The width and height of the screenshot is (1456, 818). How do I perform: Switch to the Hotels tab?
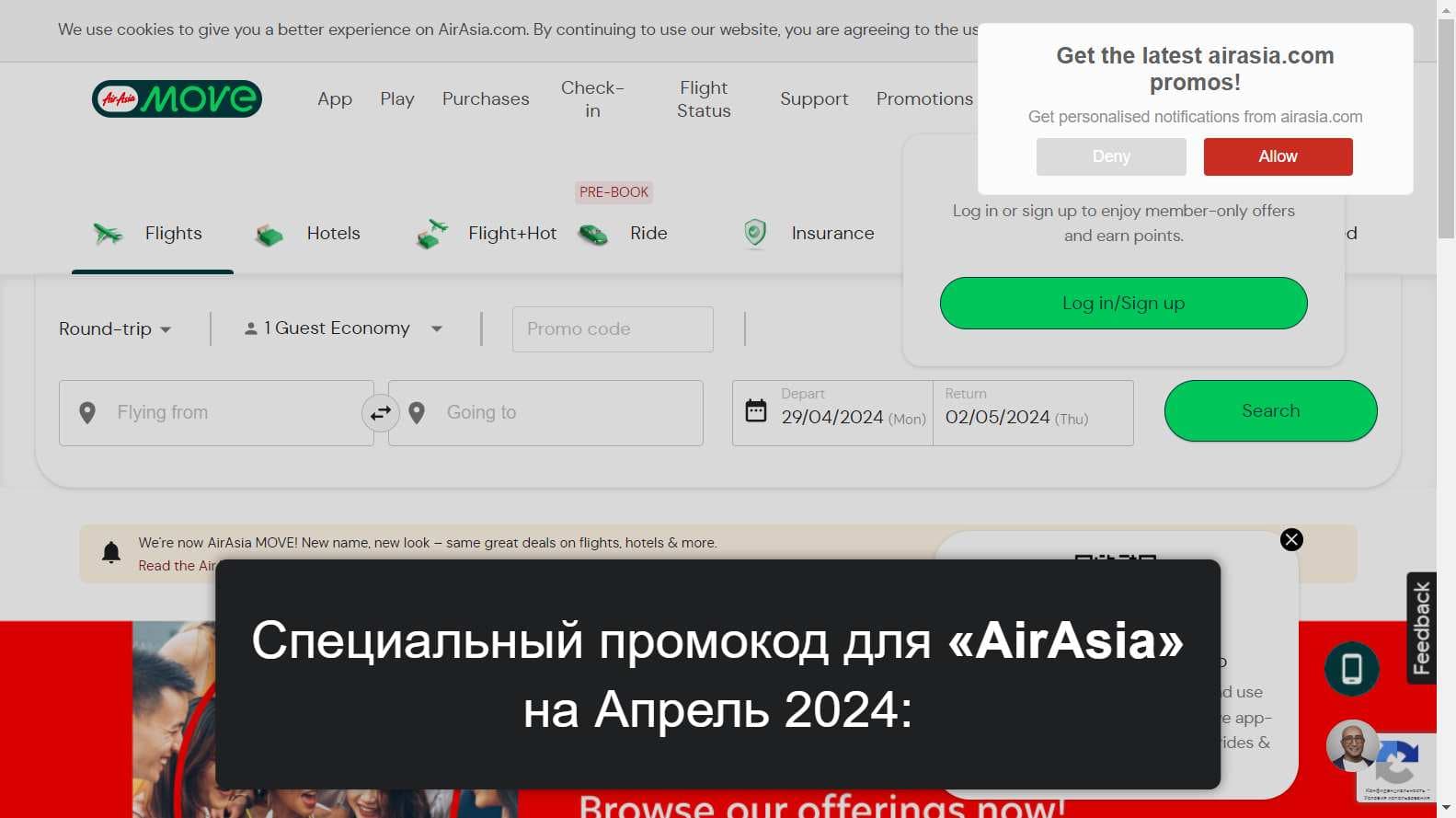[307, 234]
